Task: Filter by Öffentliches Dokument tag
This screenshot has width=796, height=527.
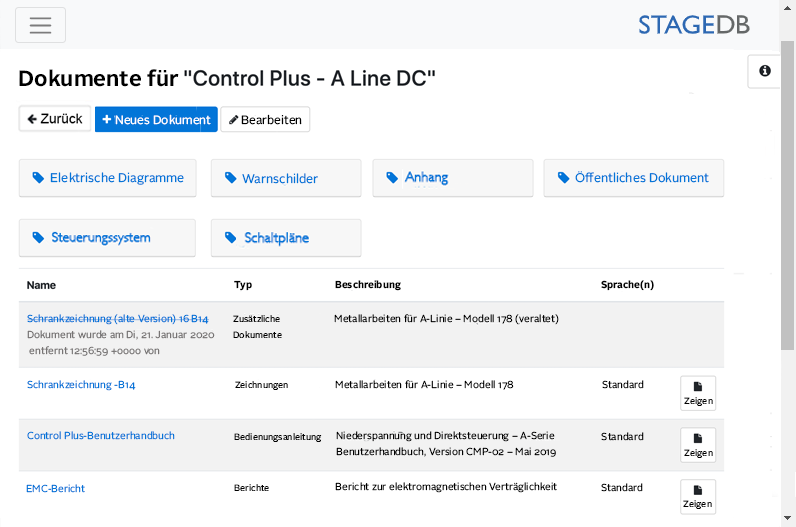Action: pos(634,178)
